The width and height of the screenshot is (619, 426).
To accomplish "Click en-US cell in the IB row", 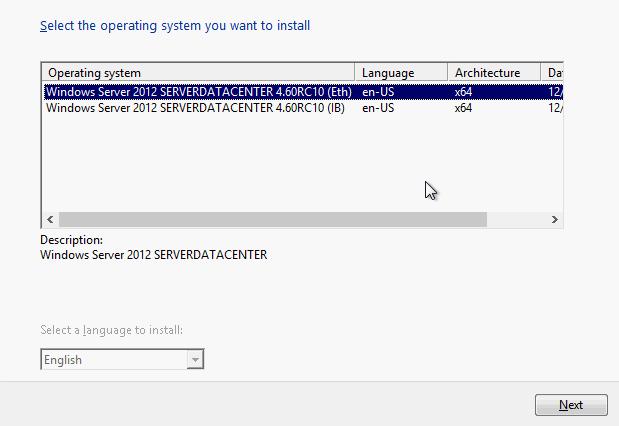I will click(x=378, y=108).
